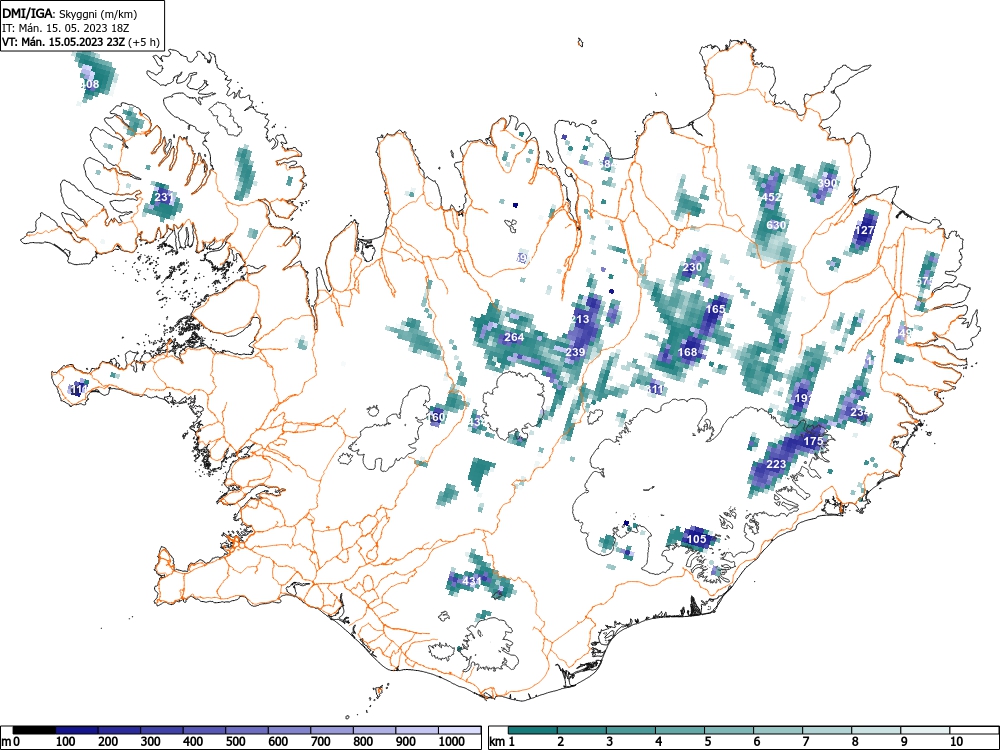Pick the black 0–100 m legend swatch
Screen dimensions: 1000x750
[x=34, y=730]
